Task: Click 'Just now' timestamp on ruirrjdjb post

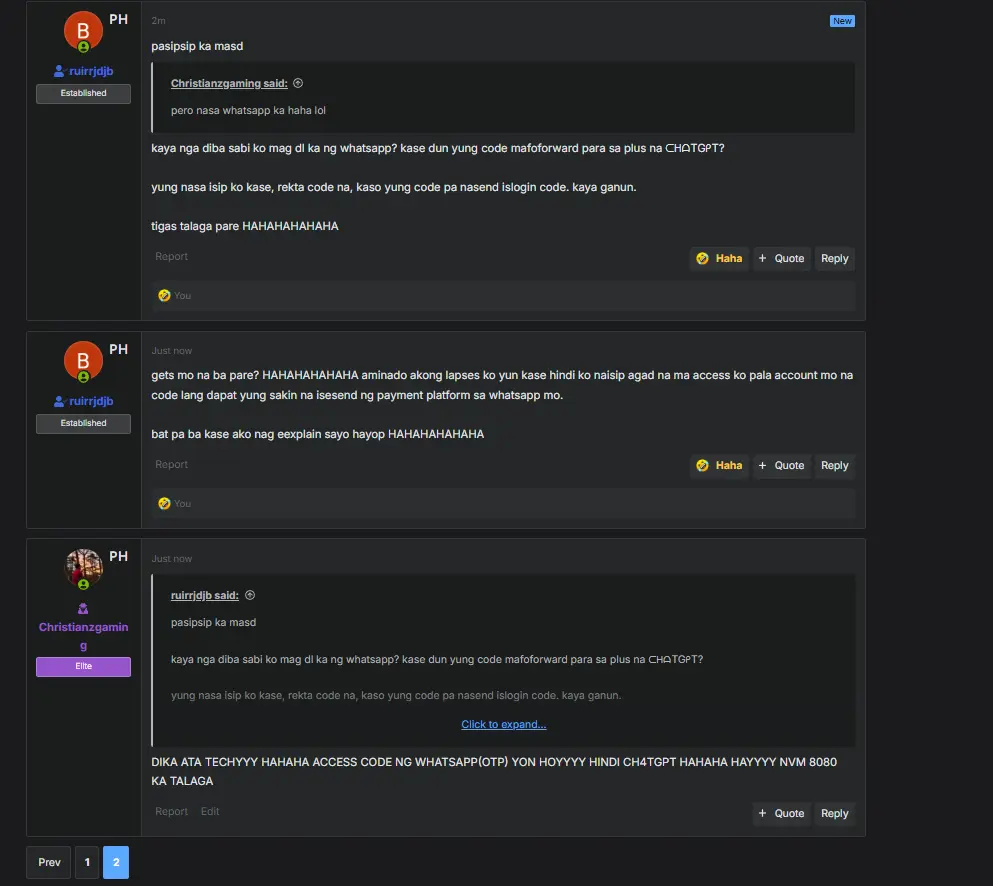Action: click(172, 350)
